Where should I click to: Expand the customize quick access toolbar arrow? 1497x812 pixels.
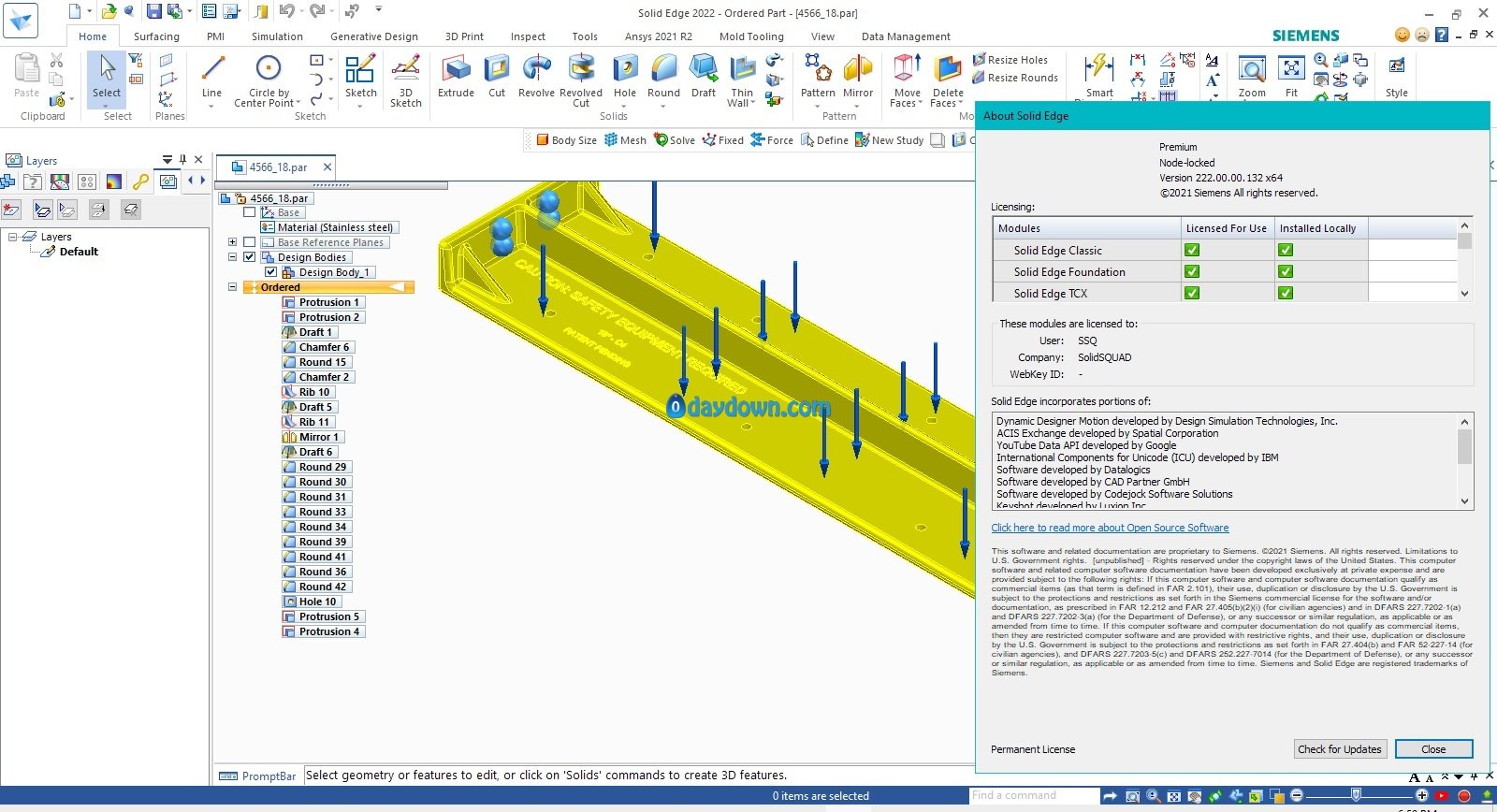point(379,10)
